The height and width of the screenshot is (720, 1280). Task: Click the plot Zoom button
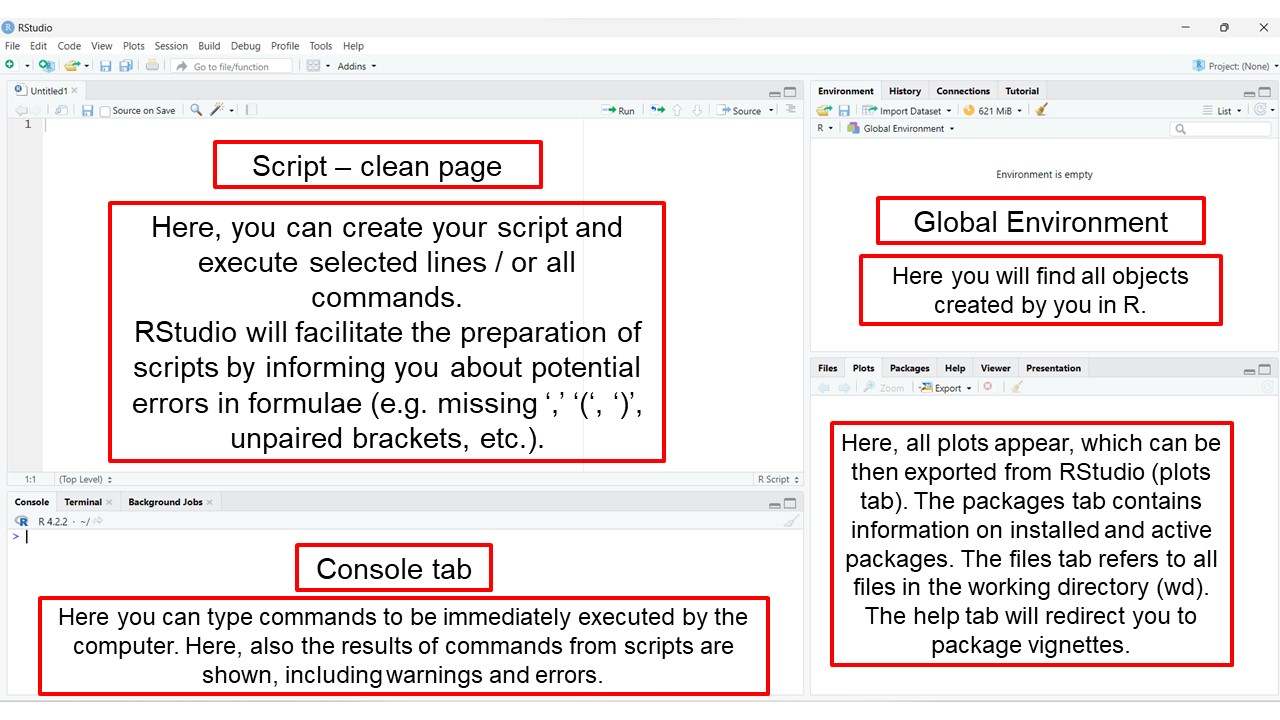tap(883, 388)
